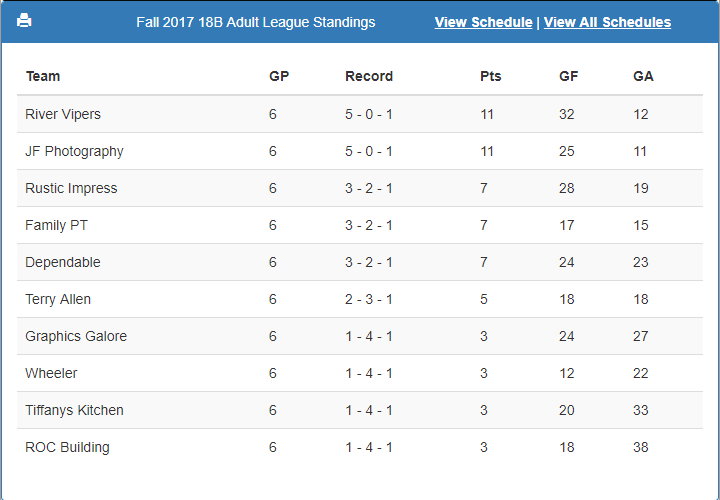
Task: Select the Rustic Impress team name
Action: pyautogui.click(x=71, y=188)
